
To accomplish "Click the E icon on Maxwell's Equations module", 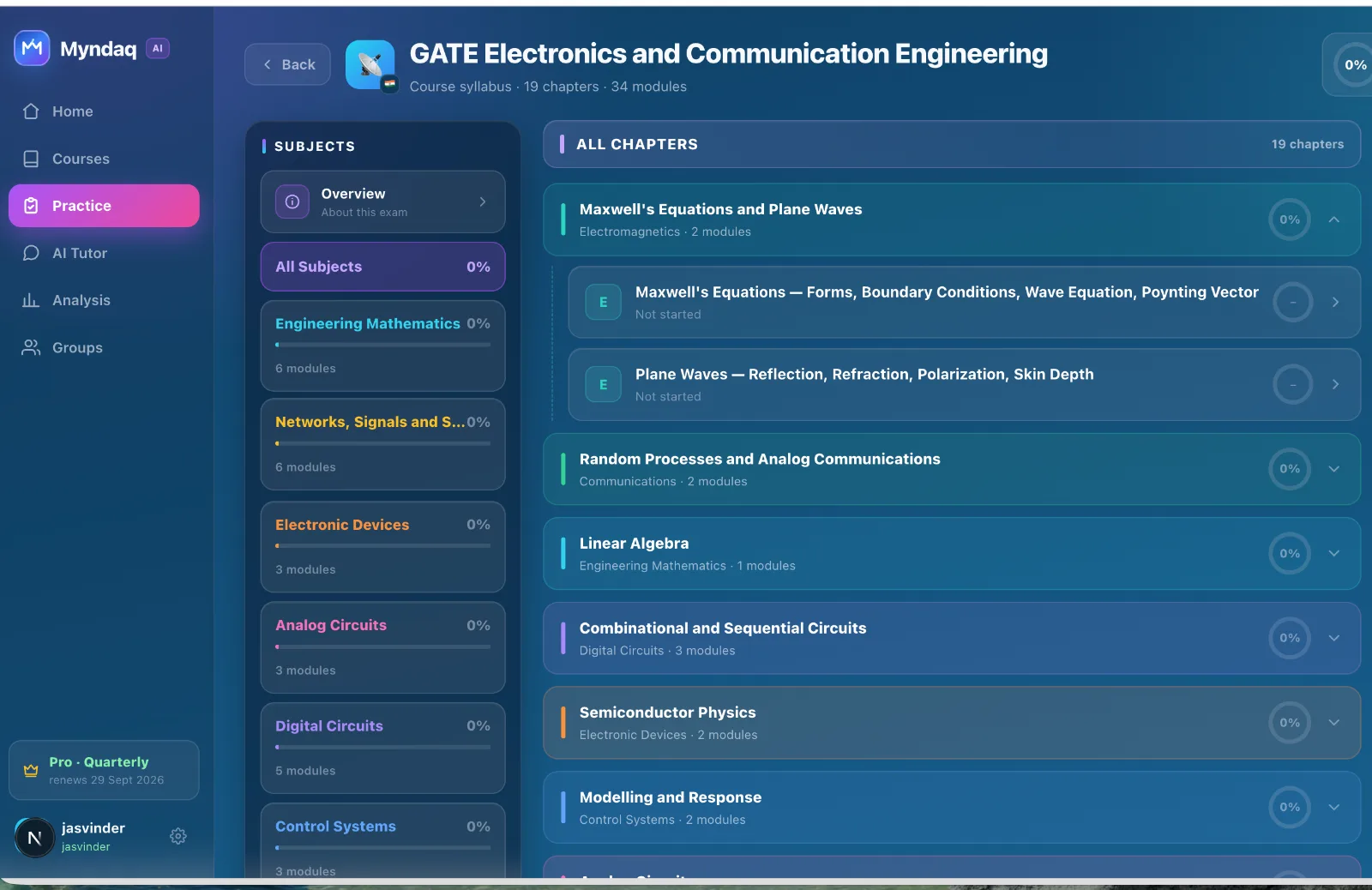I will click(603, 302).
